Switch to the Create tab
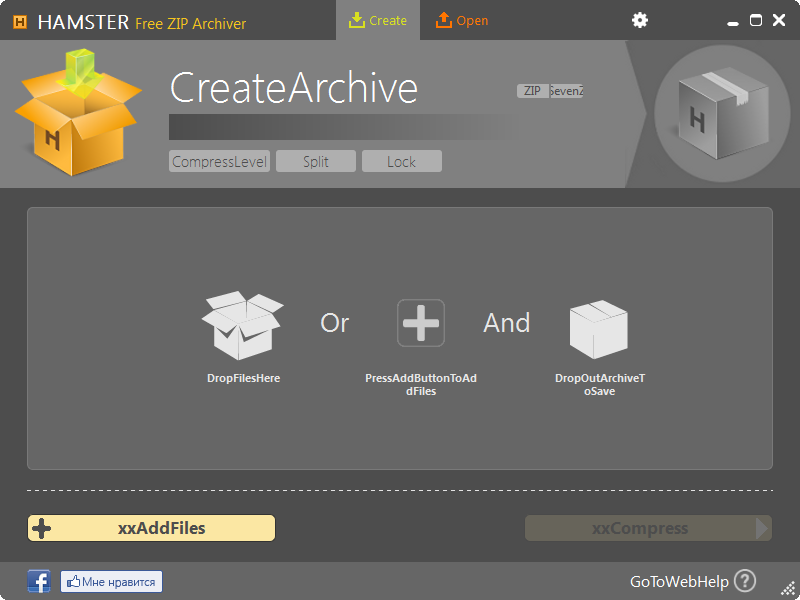 tap(378, 20)
